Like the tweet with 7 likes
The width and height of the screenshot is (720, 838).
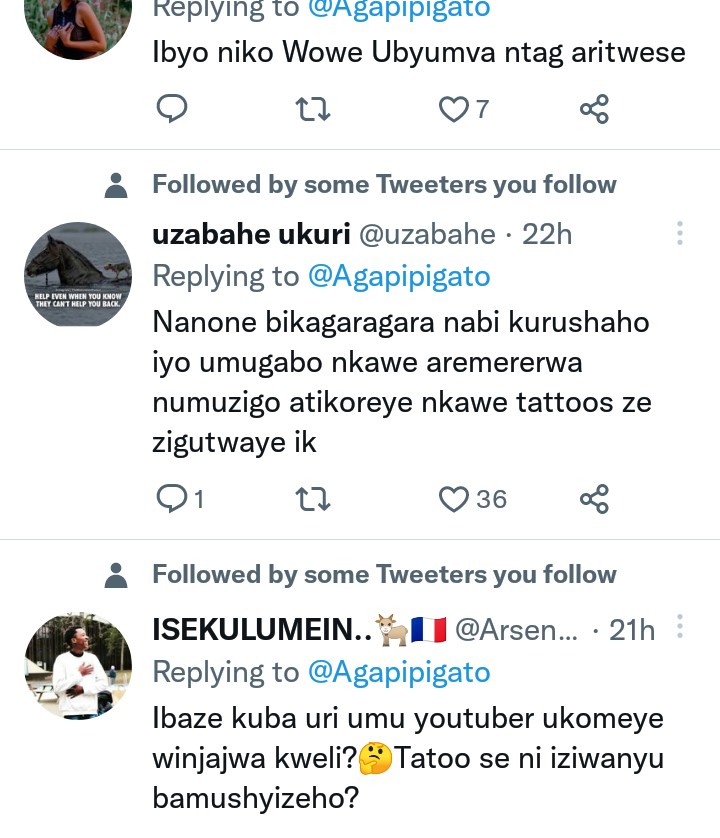[x=455, y=108]
